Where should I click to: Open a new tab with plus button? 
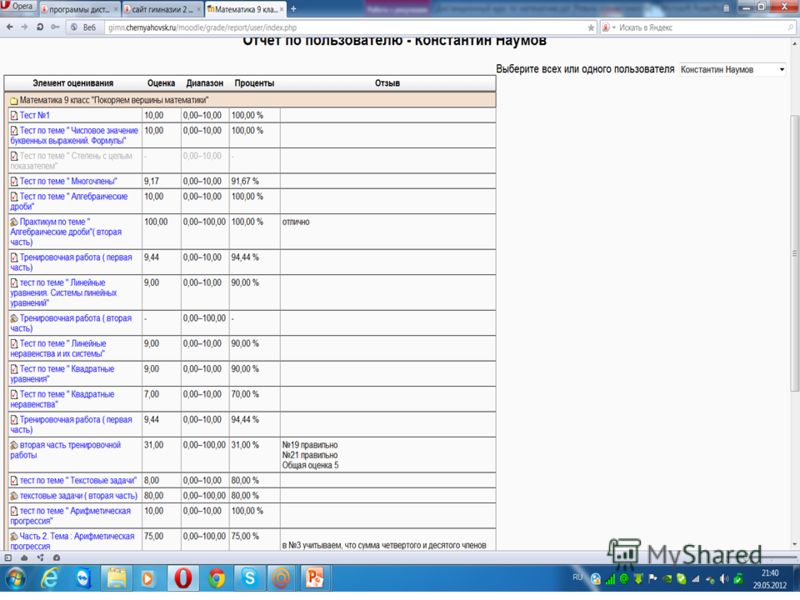[293, 9]
